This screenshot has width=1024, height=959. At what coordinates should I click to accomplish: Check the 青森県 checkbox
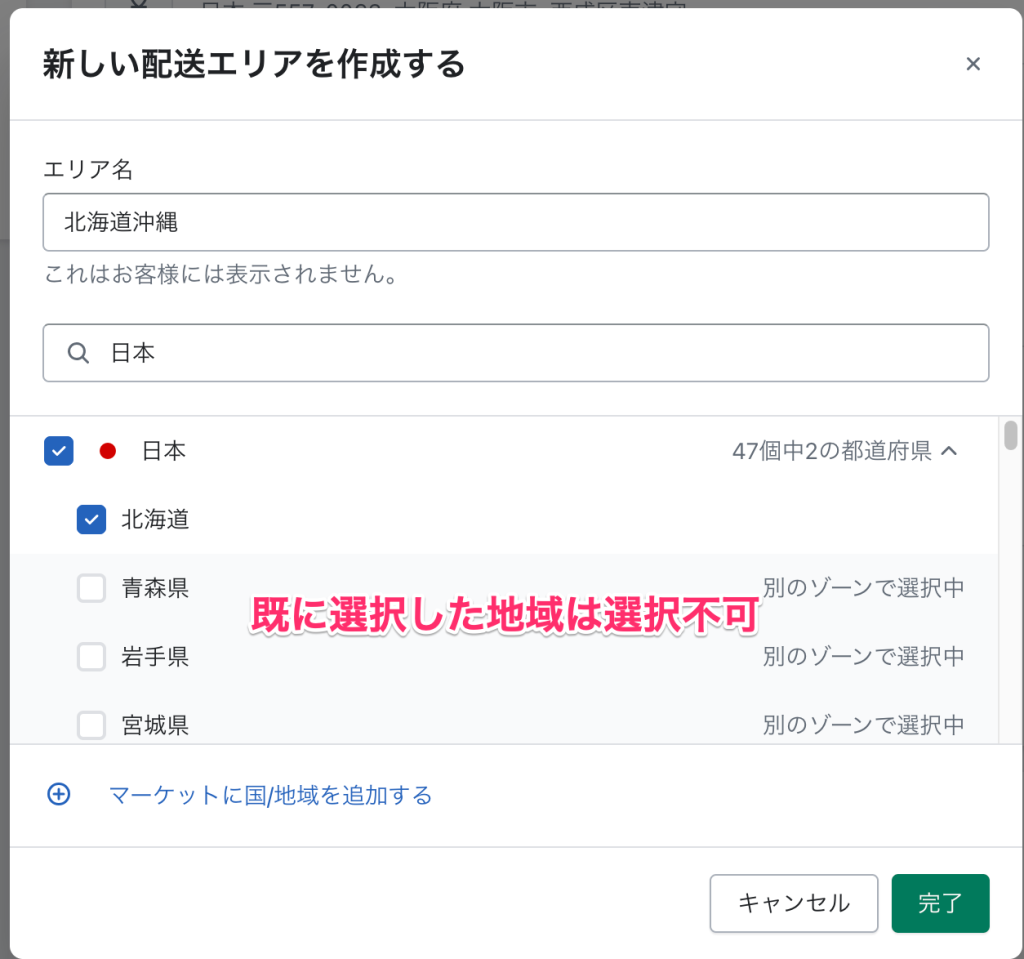(91, 588)
